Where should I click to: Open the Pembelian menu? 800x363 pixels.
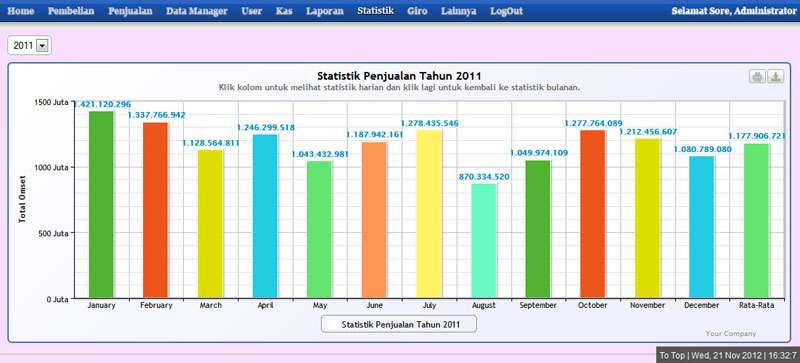coord(71,11)
